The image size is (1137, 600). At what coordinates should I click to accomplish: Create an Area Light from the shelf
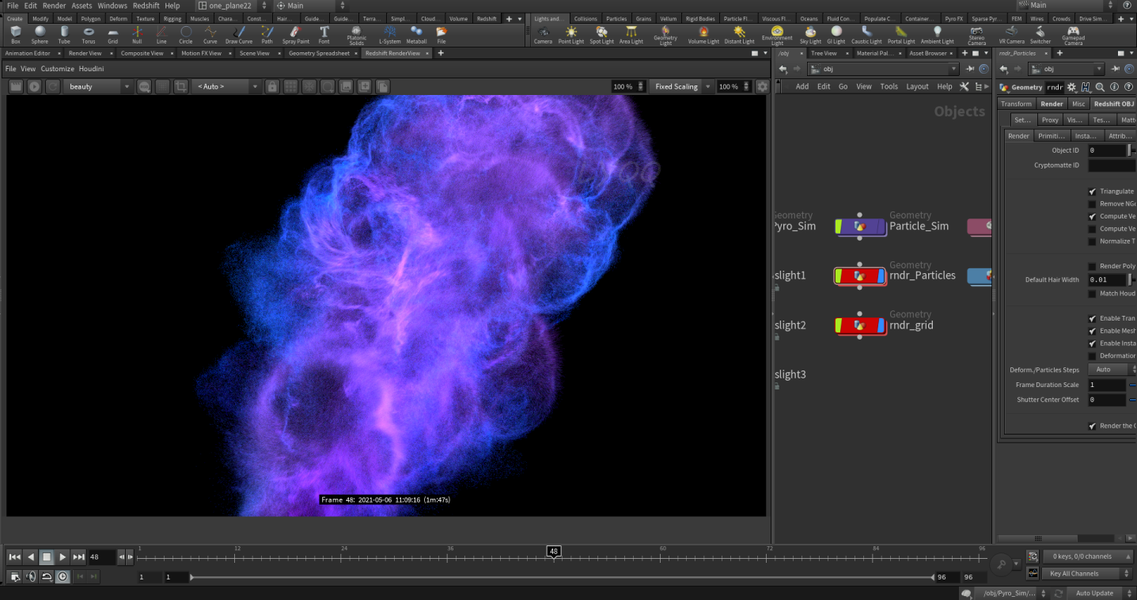(x=631, y=35)
